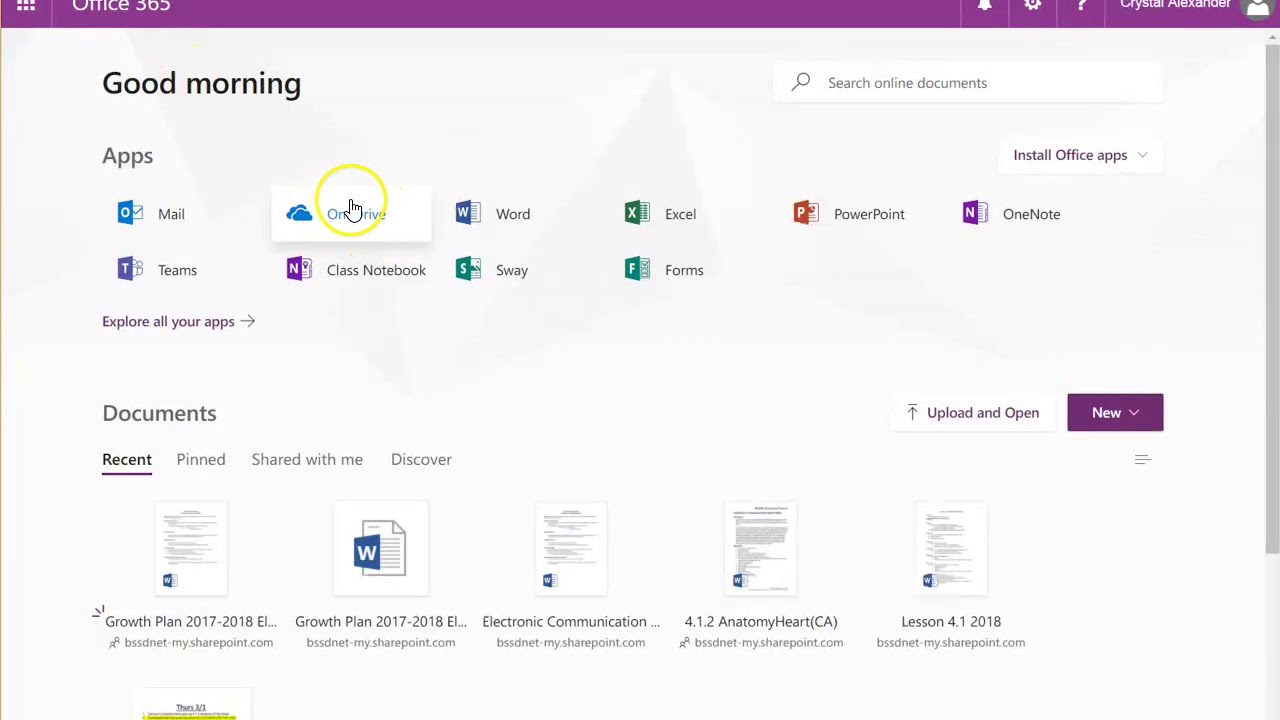Image resolution: width=1280 pixels, height=720 pixels.
Task: Click the Search online documents field
Action: 968,82
